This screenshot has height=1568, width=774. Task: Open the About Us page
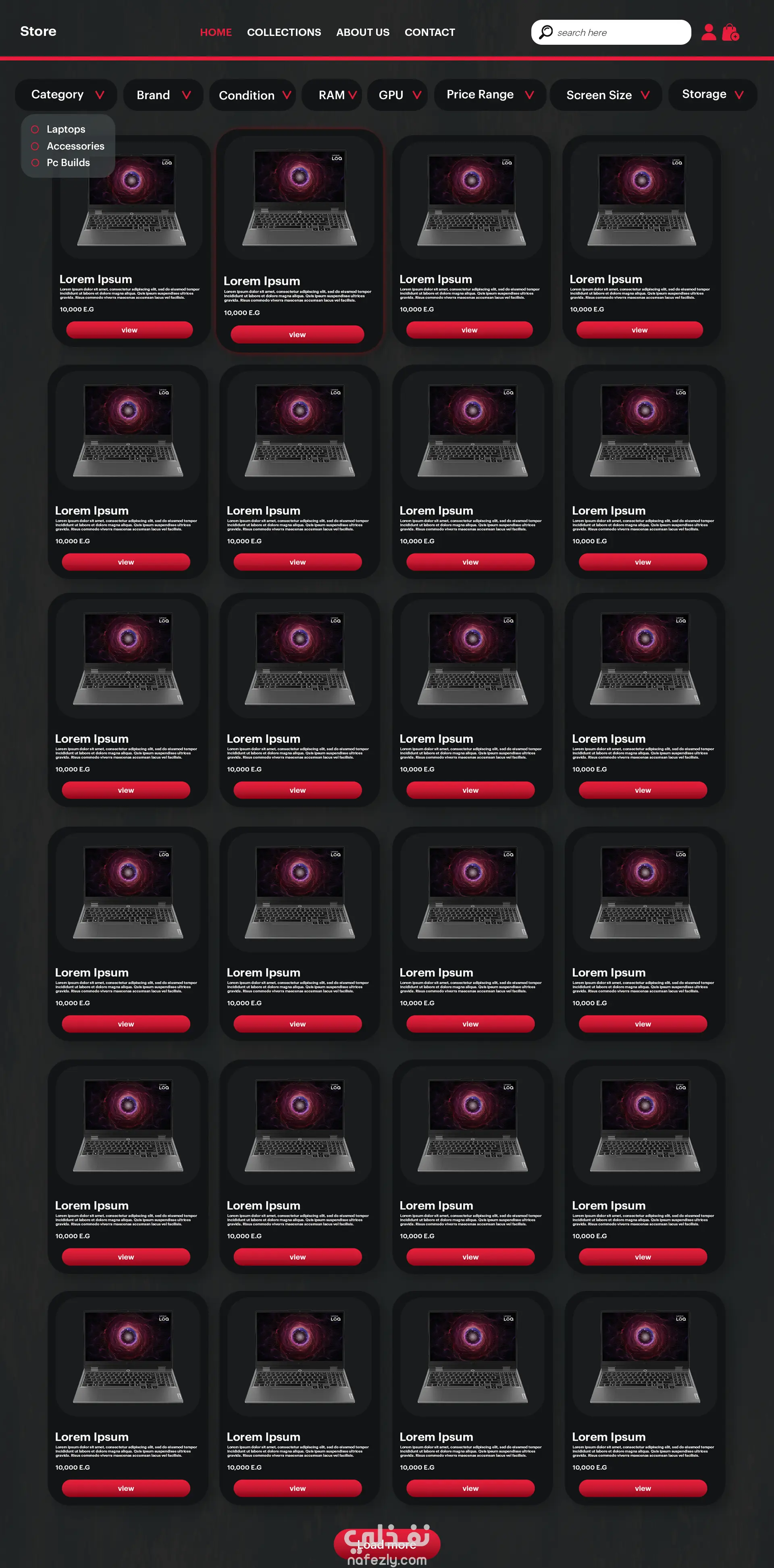(x=362, y=33)
